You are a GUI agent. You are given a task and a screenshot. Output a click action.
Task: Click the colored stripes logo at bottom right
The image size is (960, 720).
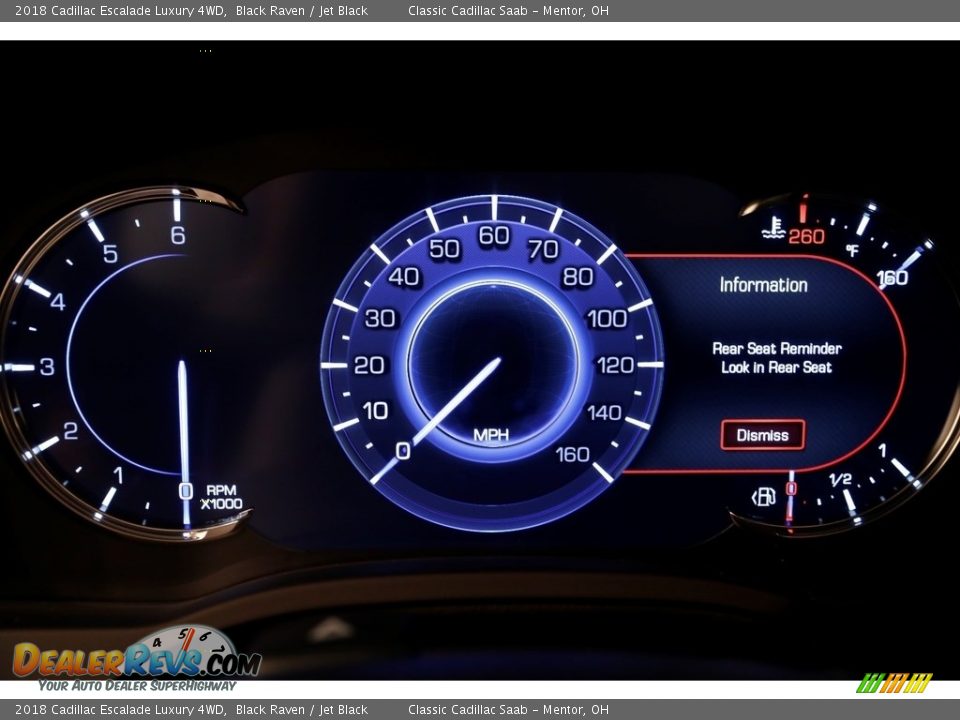(x=893, y=683)
